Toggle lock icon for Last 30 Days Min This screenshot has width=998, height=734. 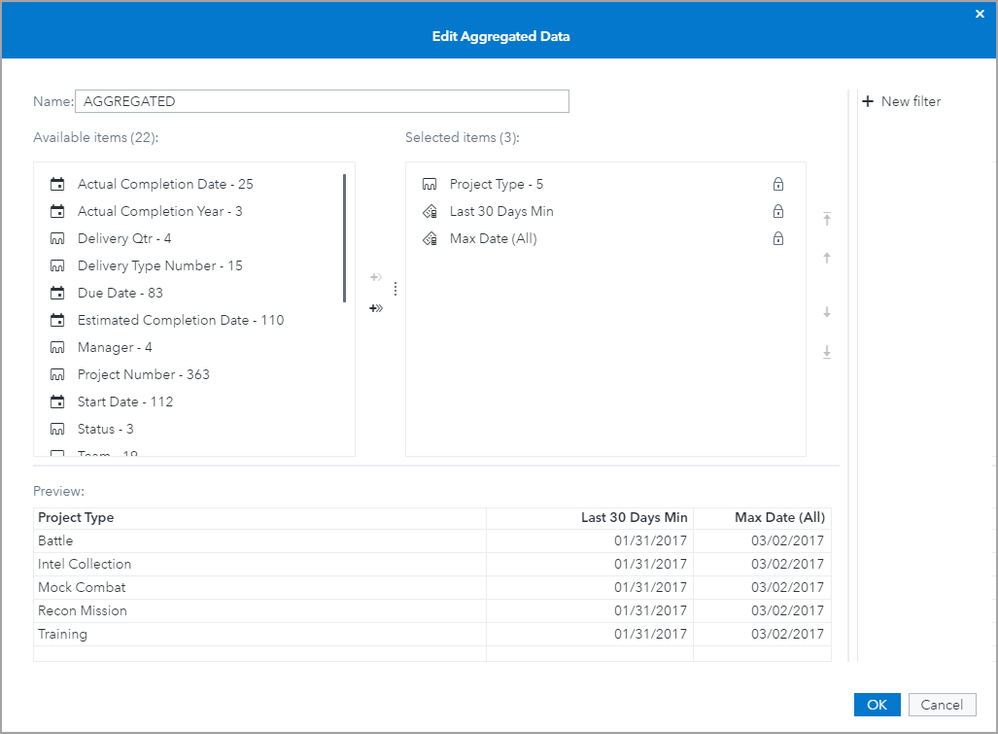click(x=778, y=211)
